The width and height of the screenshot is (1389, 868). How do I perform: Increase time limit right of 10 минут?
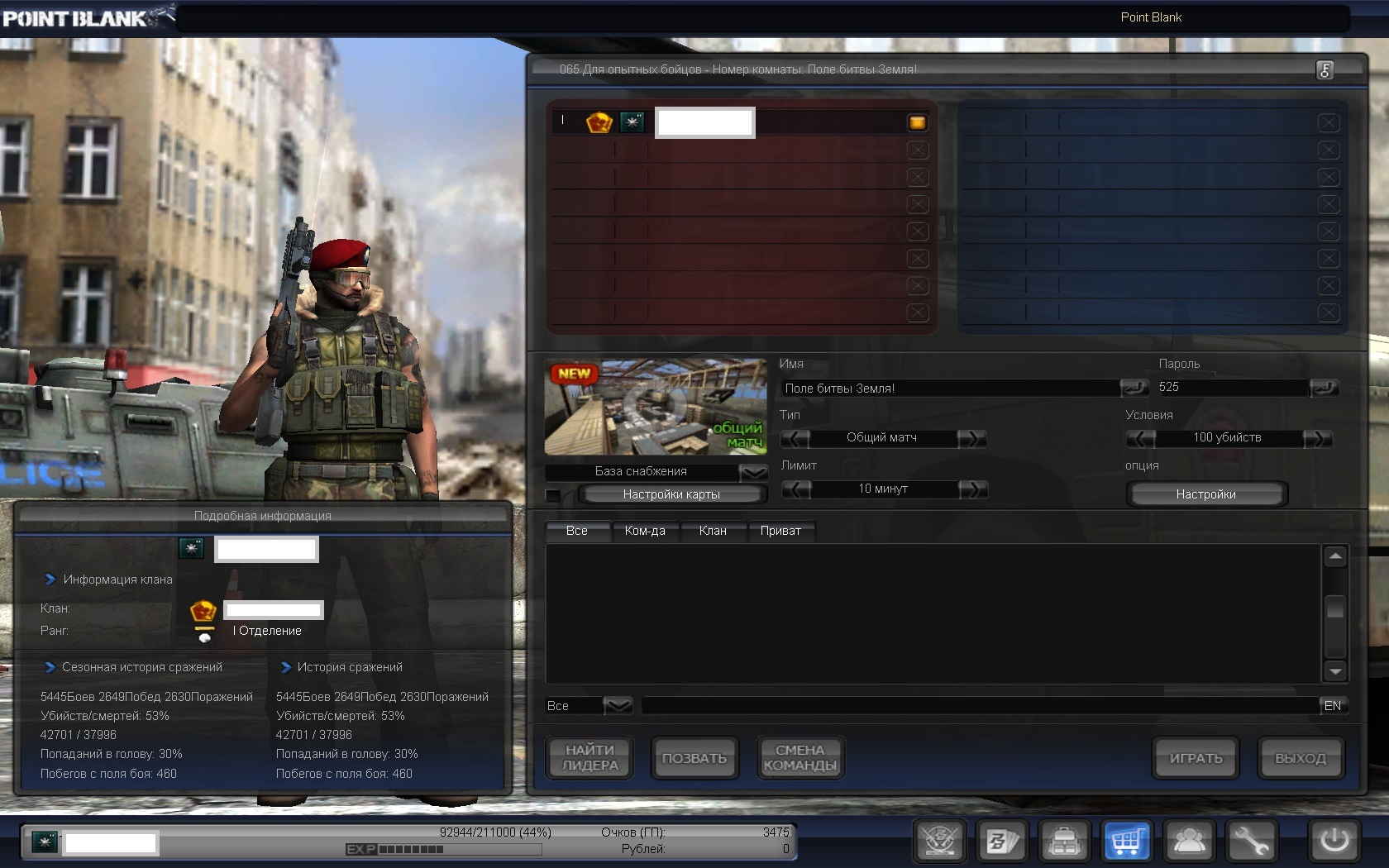[x=973, y=489]
